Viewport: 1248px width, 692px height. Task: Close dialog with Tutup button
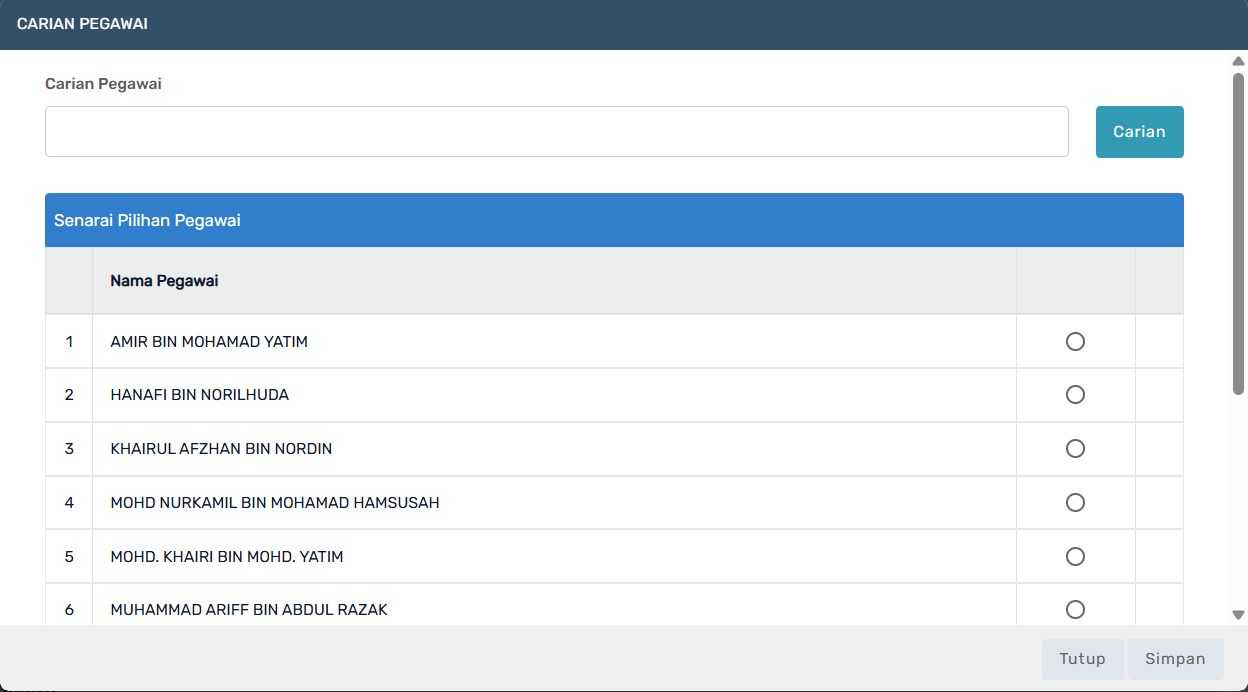[1082, 659]
